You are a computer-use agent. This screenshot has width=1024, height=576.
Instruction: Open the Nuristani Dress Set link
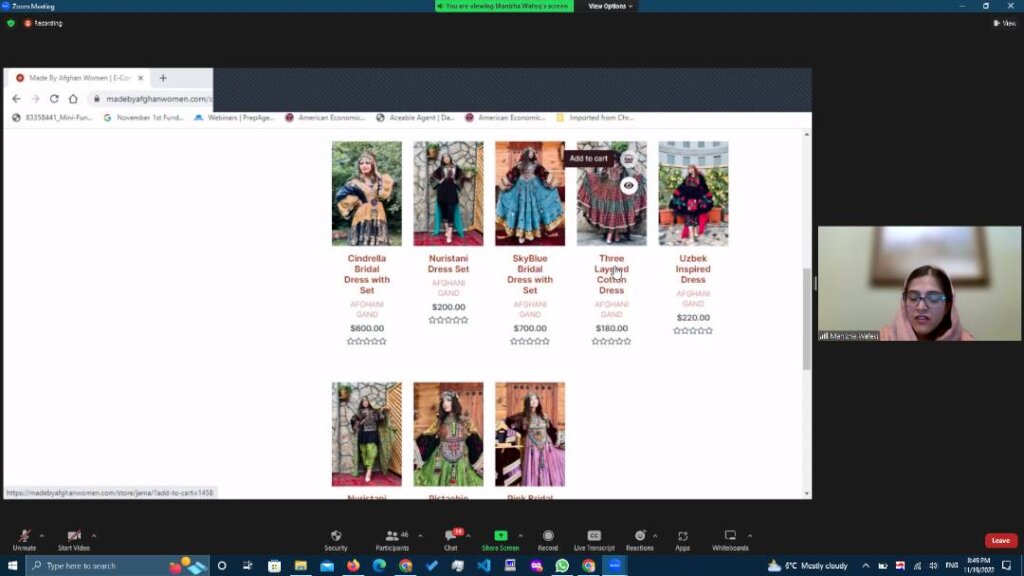[x=448, y=264]
